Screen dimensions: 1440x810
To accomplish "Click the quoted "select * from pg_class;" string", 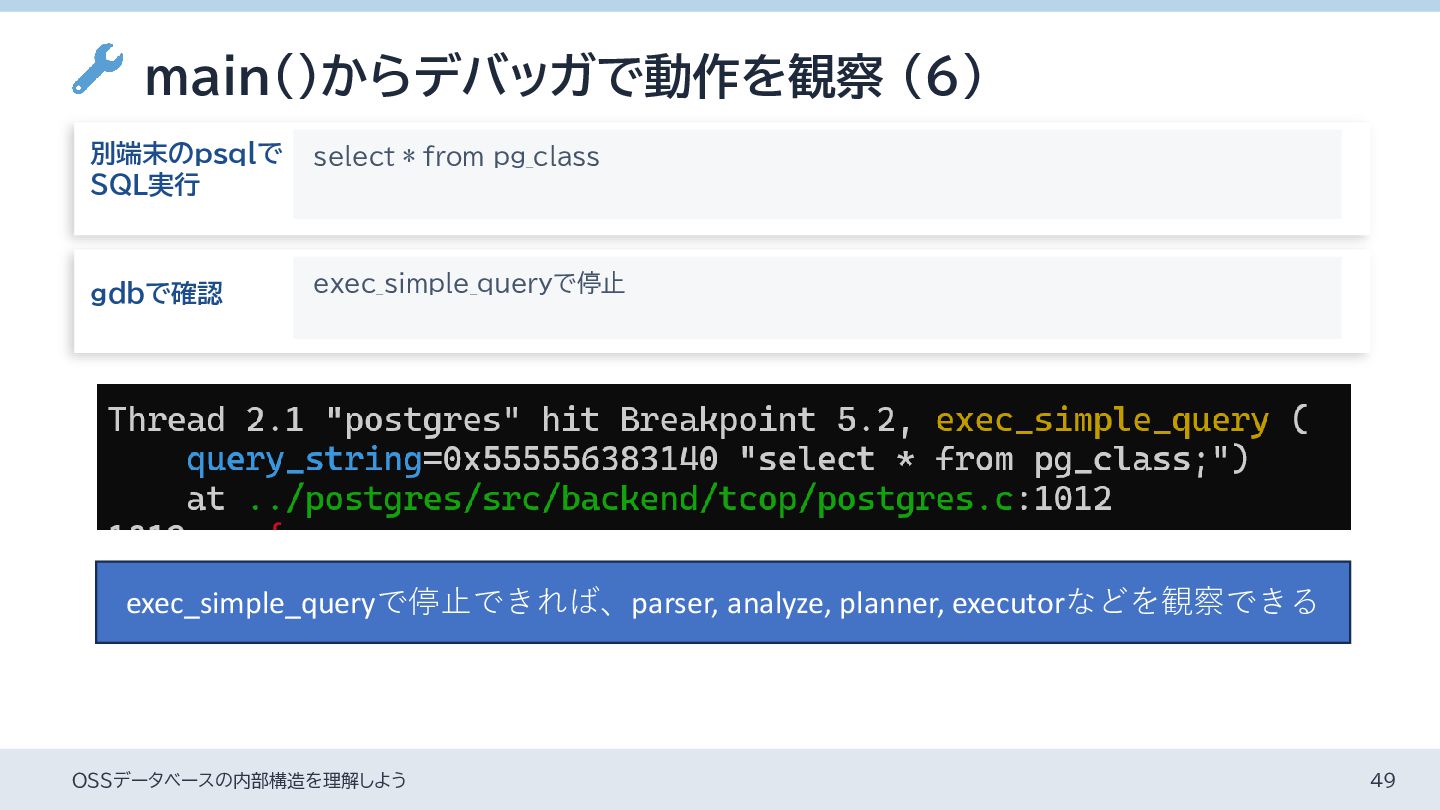I will pos(993,459).
